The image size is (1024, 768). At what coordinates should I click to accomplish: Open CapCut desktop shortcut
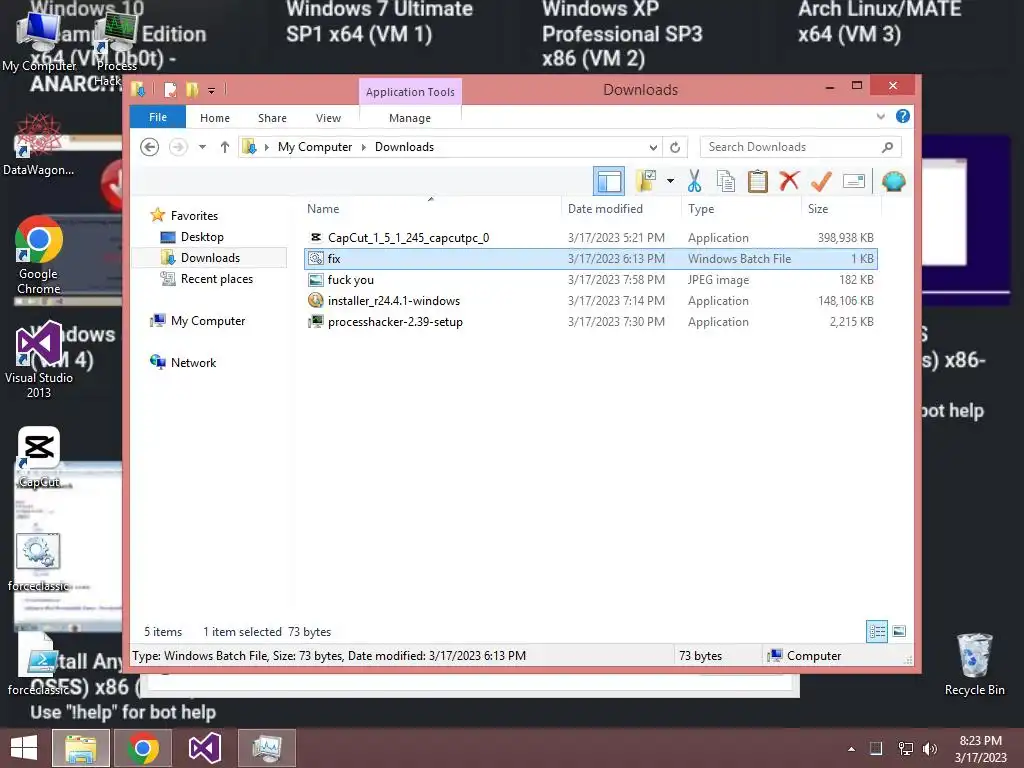pos(39,458)
